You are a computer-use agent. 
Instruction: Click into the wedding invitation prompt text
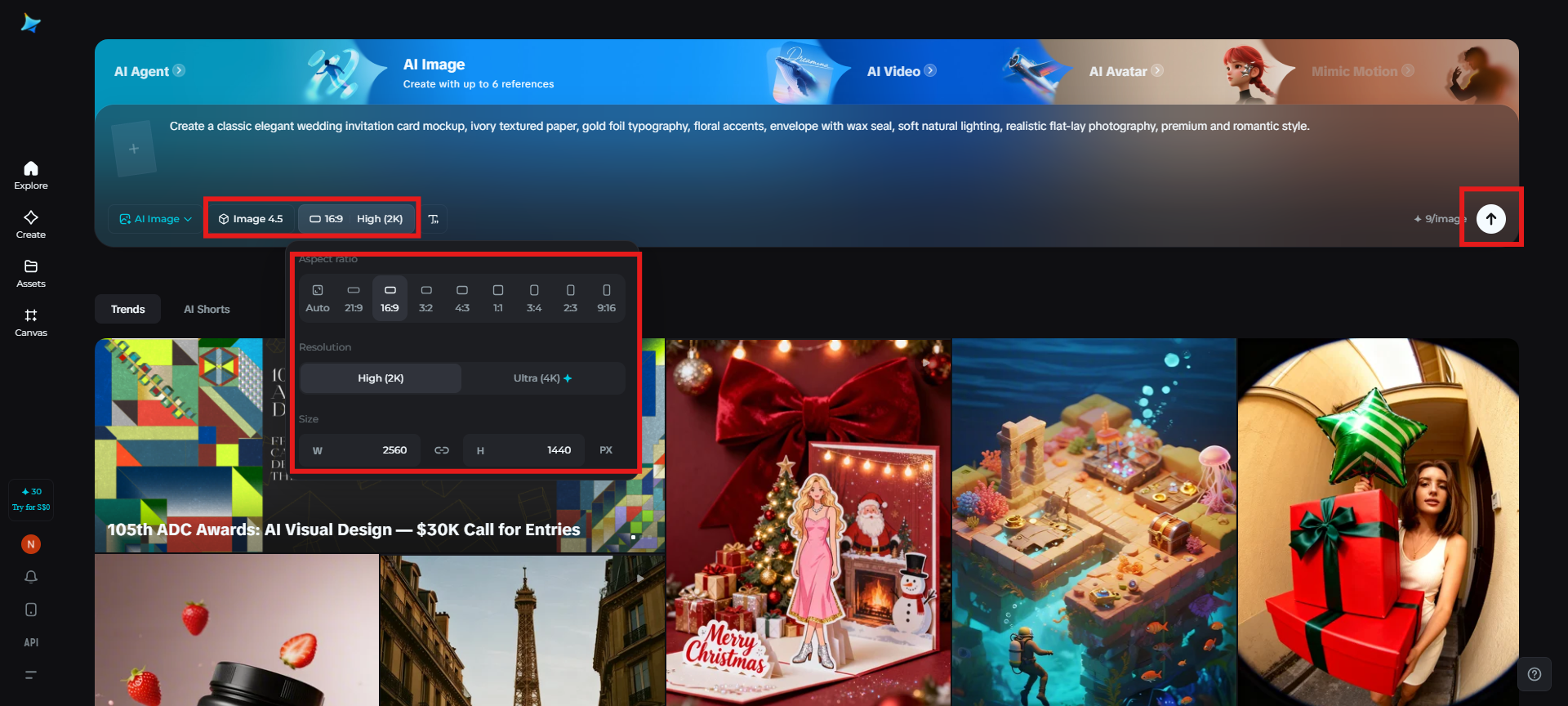(739, 126)
